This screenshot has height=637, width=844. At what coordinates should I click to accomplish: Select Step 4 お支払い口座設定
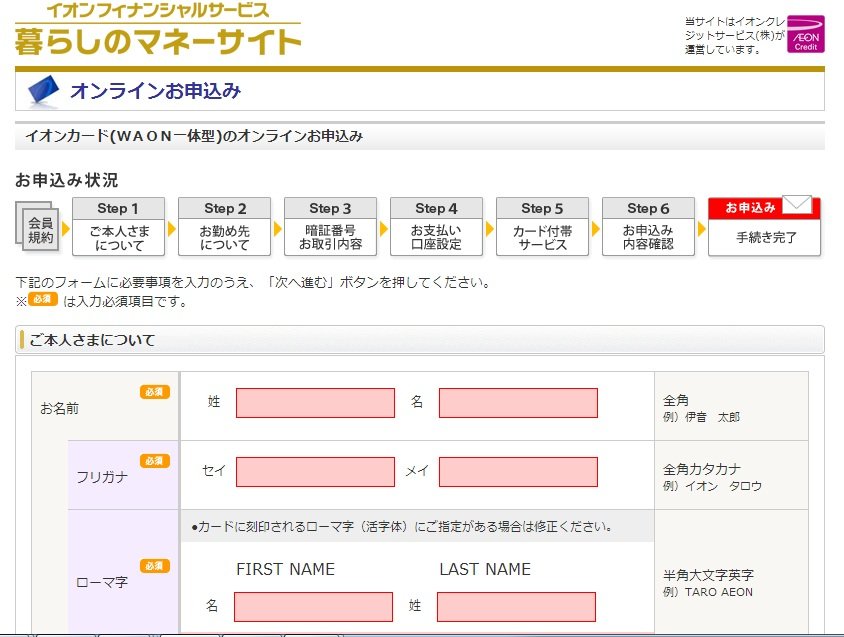(437, 227)
